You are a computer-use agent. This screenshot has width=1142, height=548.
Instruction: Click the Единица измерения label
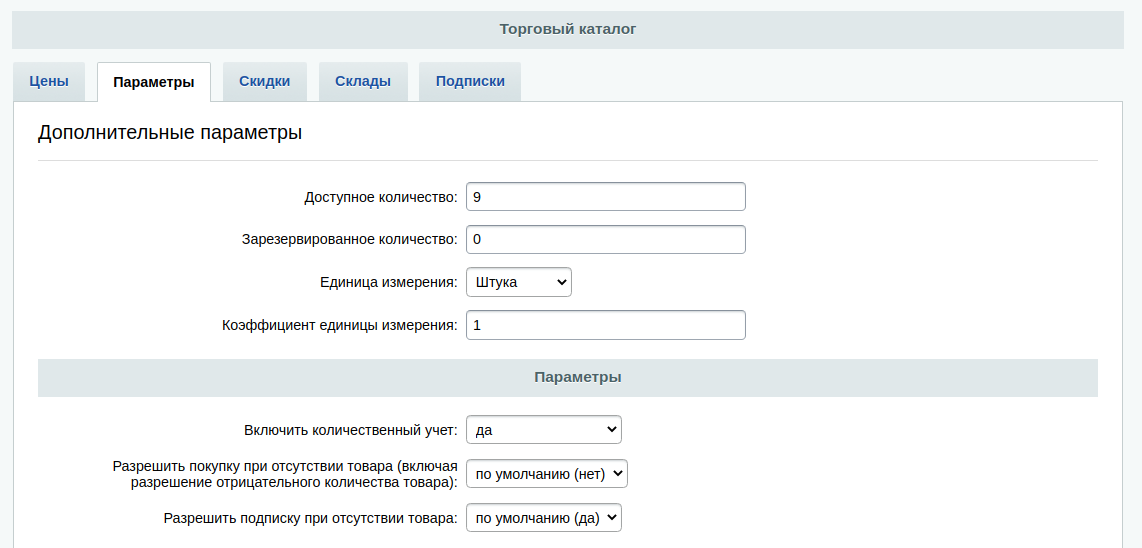point(389,283)
